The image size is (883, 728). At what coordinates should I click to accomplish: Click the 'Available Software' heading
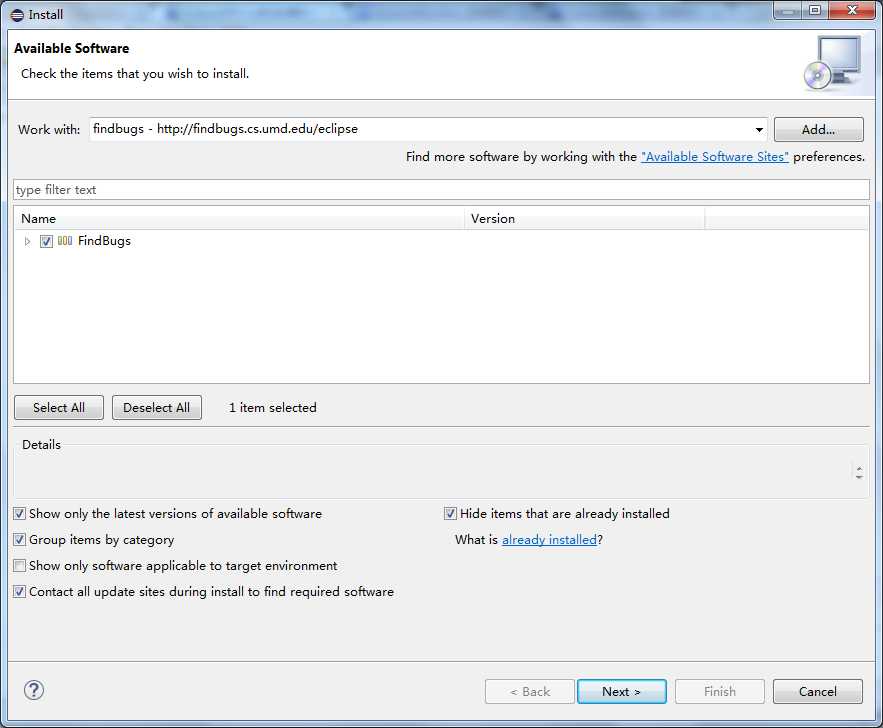pyautogui.click(x=72, y=48)
